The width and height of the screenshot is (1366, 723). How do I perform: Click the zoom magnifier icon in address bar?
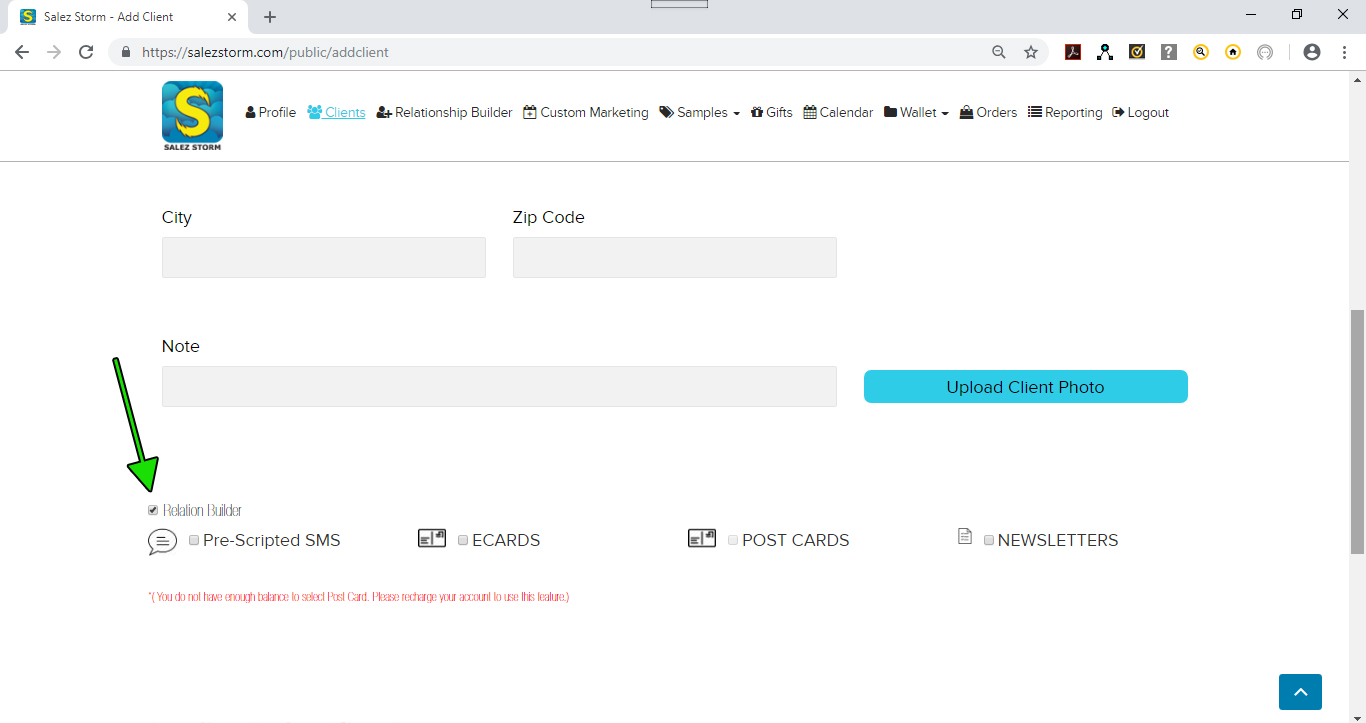click(x=999, y=52)
